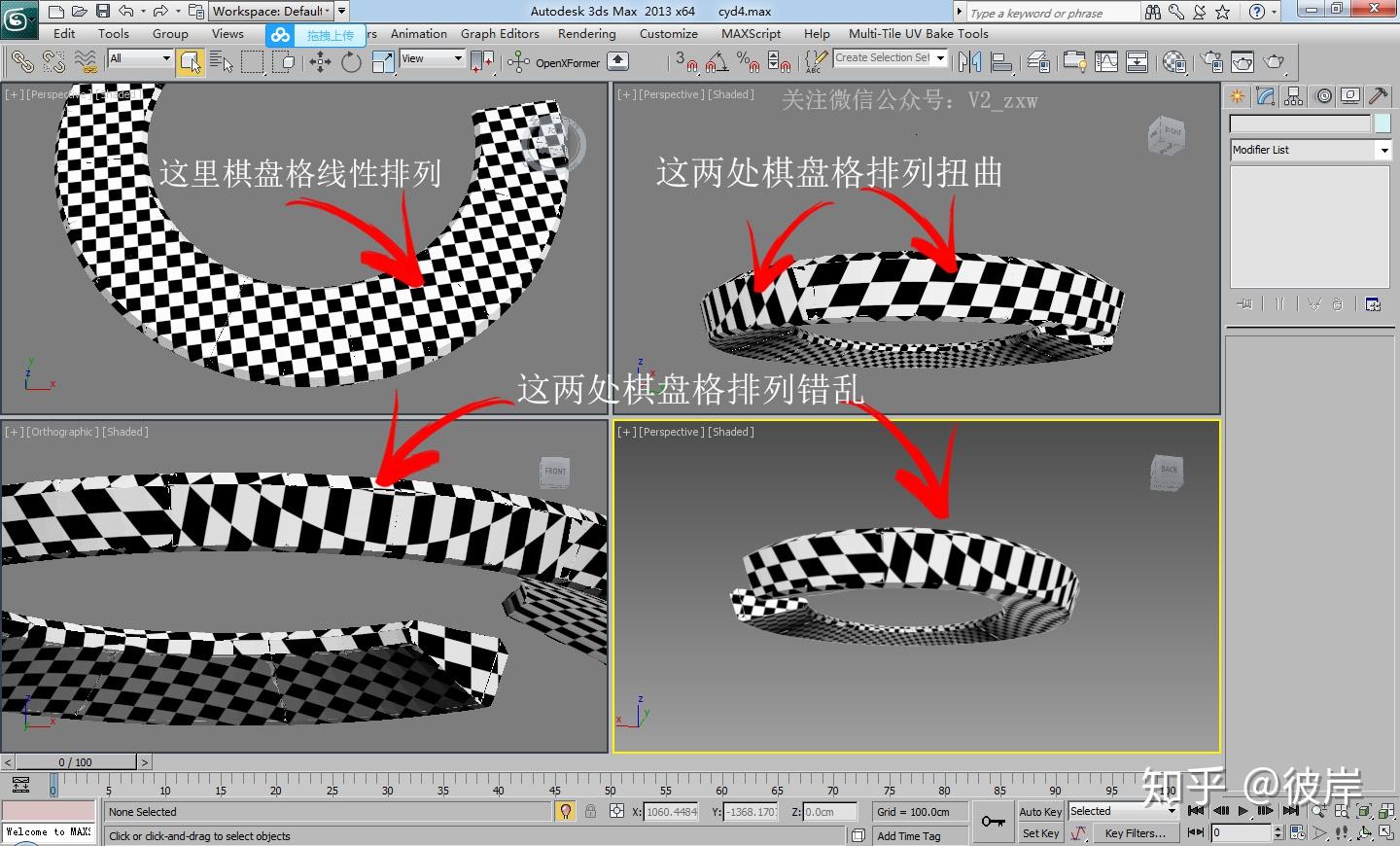The height and width of the screenshot is (846, 1400).
Task: Open Schematic View icon
Action: (x=1137, y=62)
